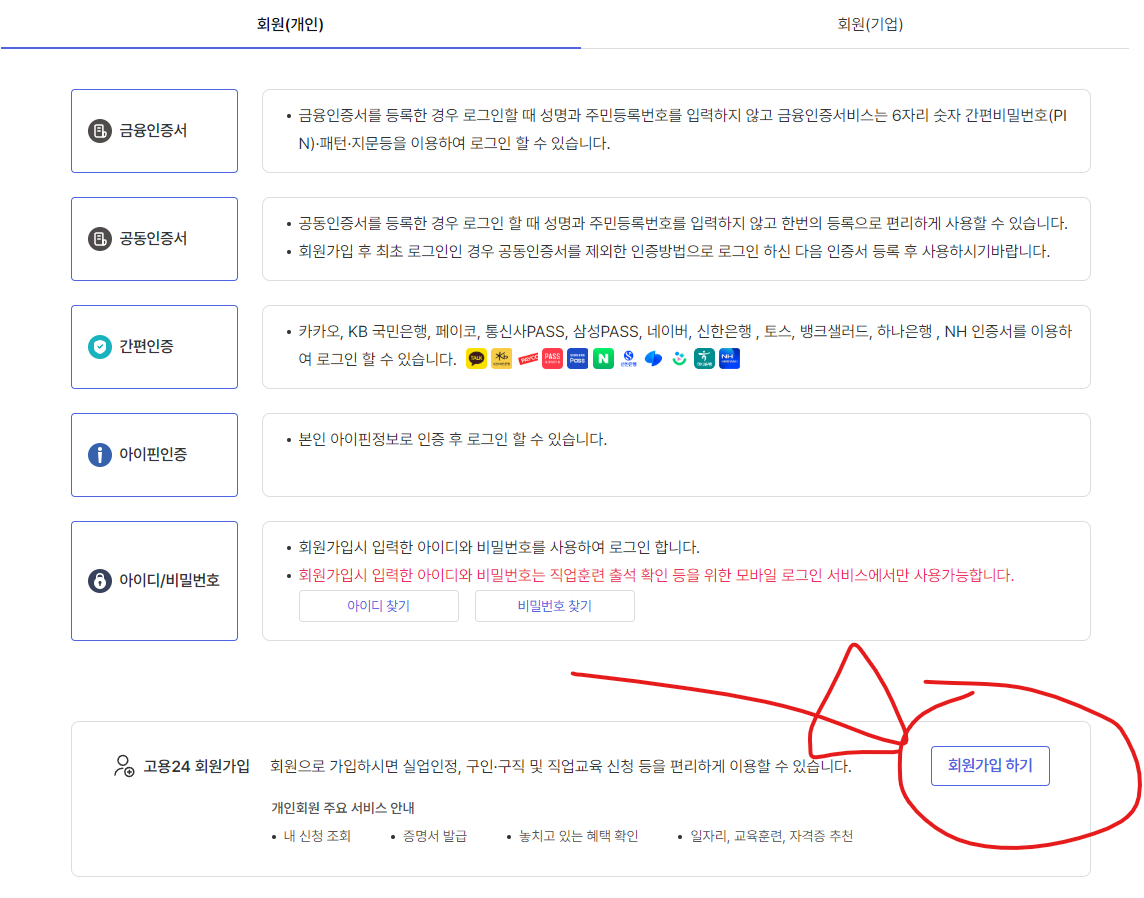Click the PAYCO icon
Screen dimensions: 1144x898
coord(527,359)
